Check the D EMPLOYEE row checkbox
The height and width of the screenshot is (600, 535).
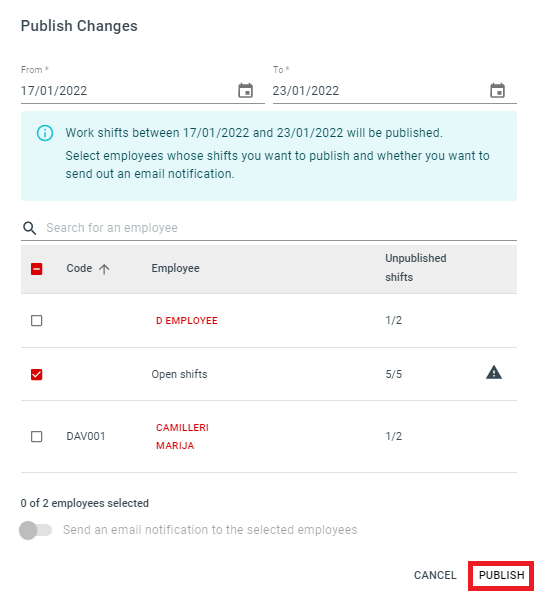pyautogui.click(x=36, y=321)
